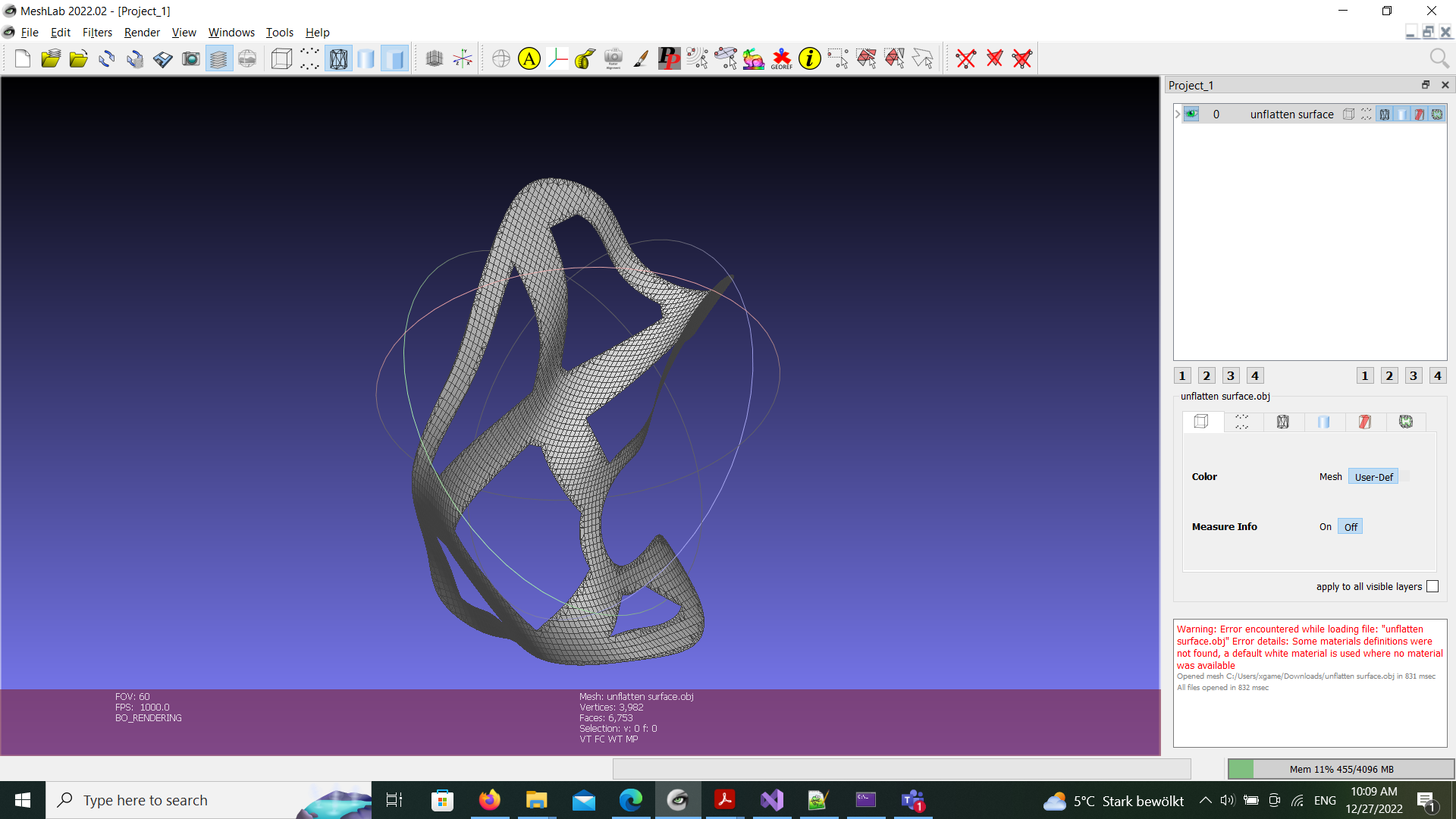Open the Import Mesh toolbar icon
This screenshot has width=1456, height=819.
pos(78,58)
